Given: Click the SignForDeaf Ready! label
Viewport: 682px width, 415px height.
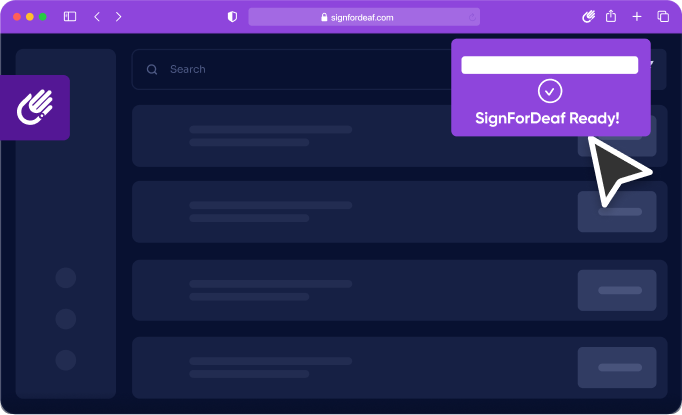Looking at the screenshot, I should pyautogui.click(x=547, y=118).
